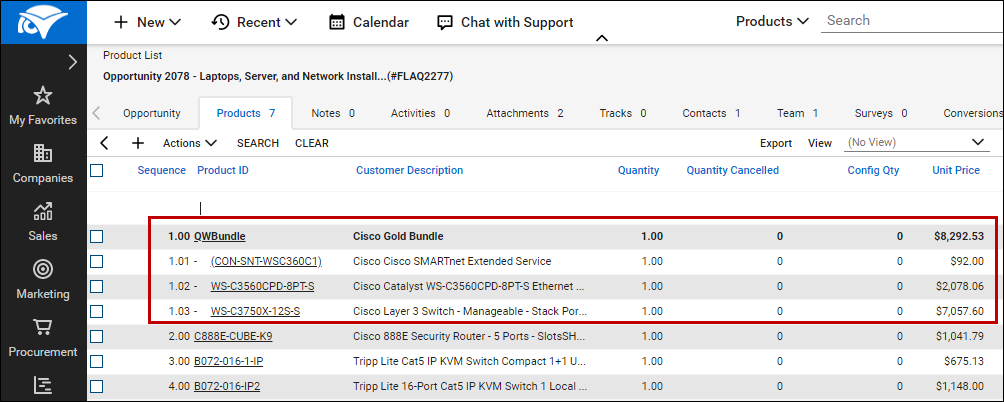Screen dimensions: 1004x402
Task: Click Export
Action: [x=776, y=143]
